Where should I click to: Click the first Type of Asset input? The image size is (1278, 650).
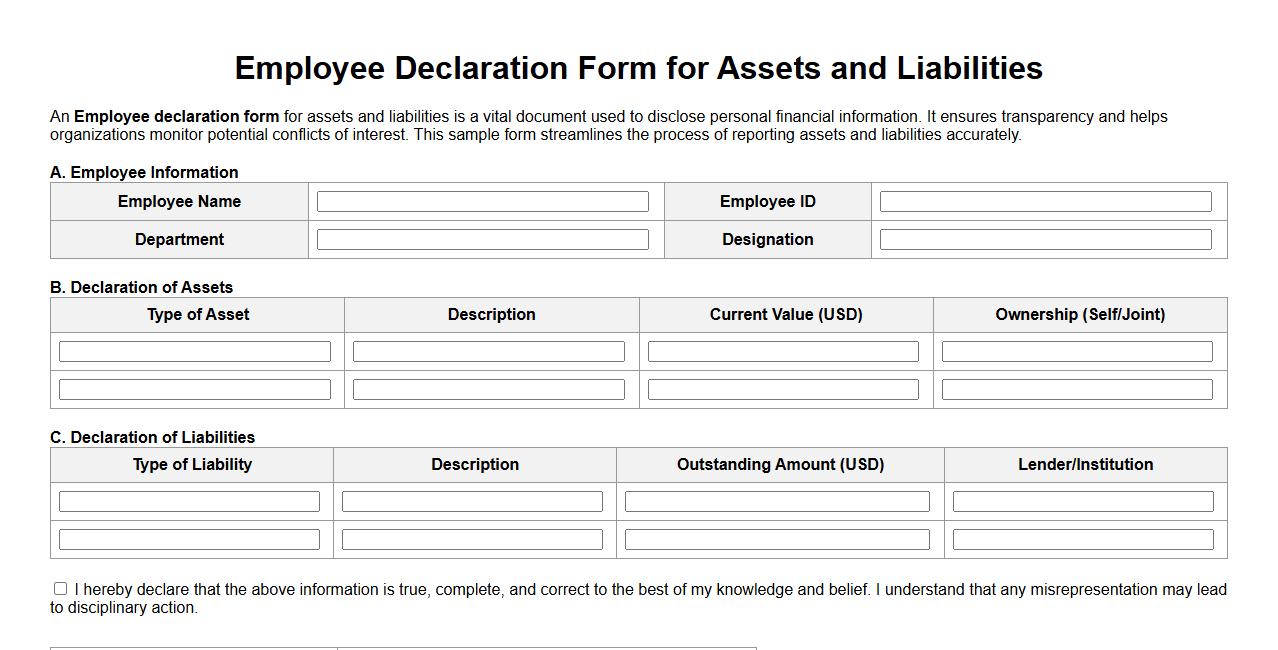195,350
